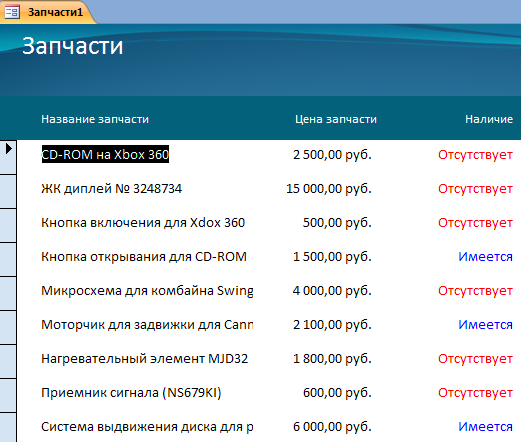Click the price 500,00 руб.

337,223
